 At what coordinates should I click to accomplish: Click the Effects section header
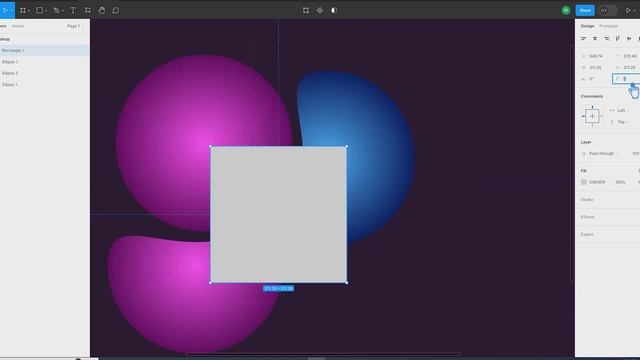point(587,217)
